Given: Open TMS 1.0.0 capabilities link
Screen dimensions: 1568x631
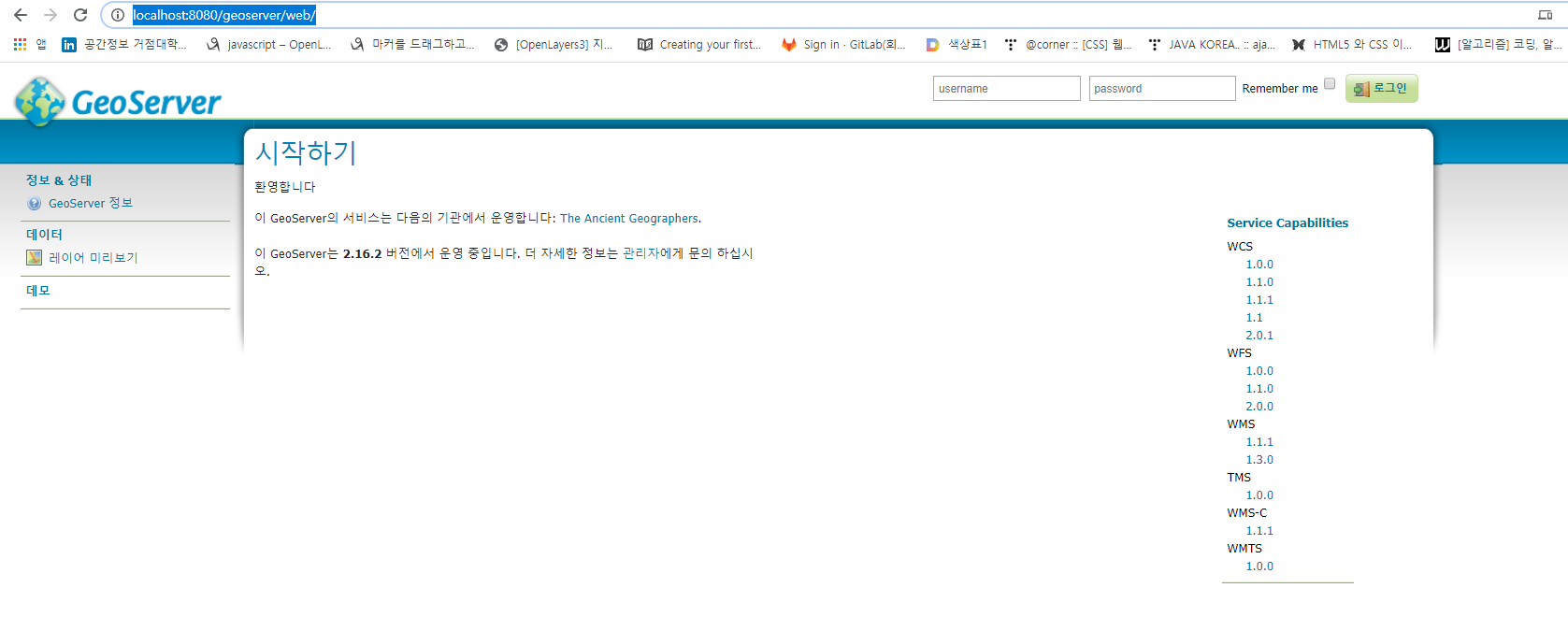Looking at the screenshot, I should click(x=1259, y=495).
